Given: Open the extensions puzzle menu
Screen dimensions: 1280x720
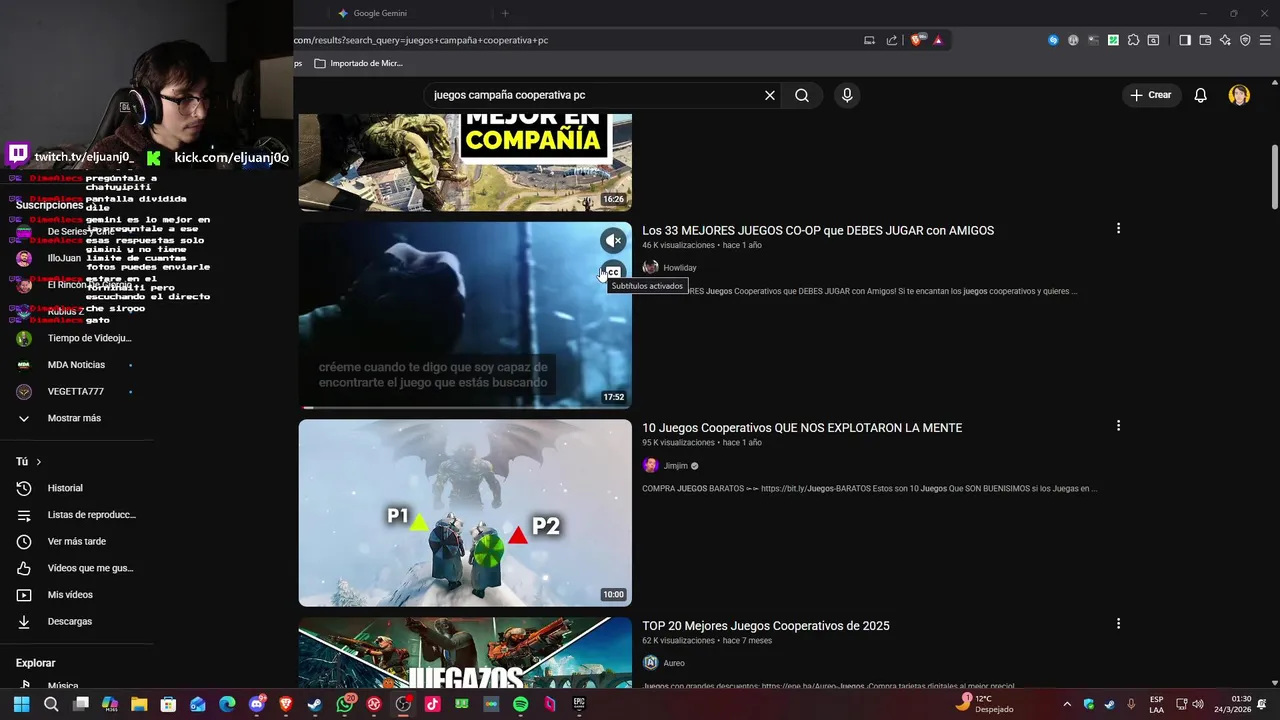Looking at the screenshot, I should click(1133, 40).
